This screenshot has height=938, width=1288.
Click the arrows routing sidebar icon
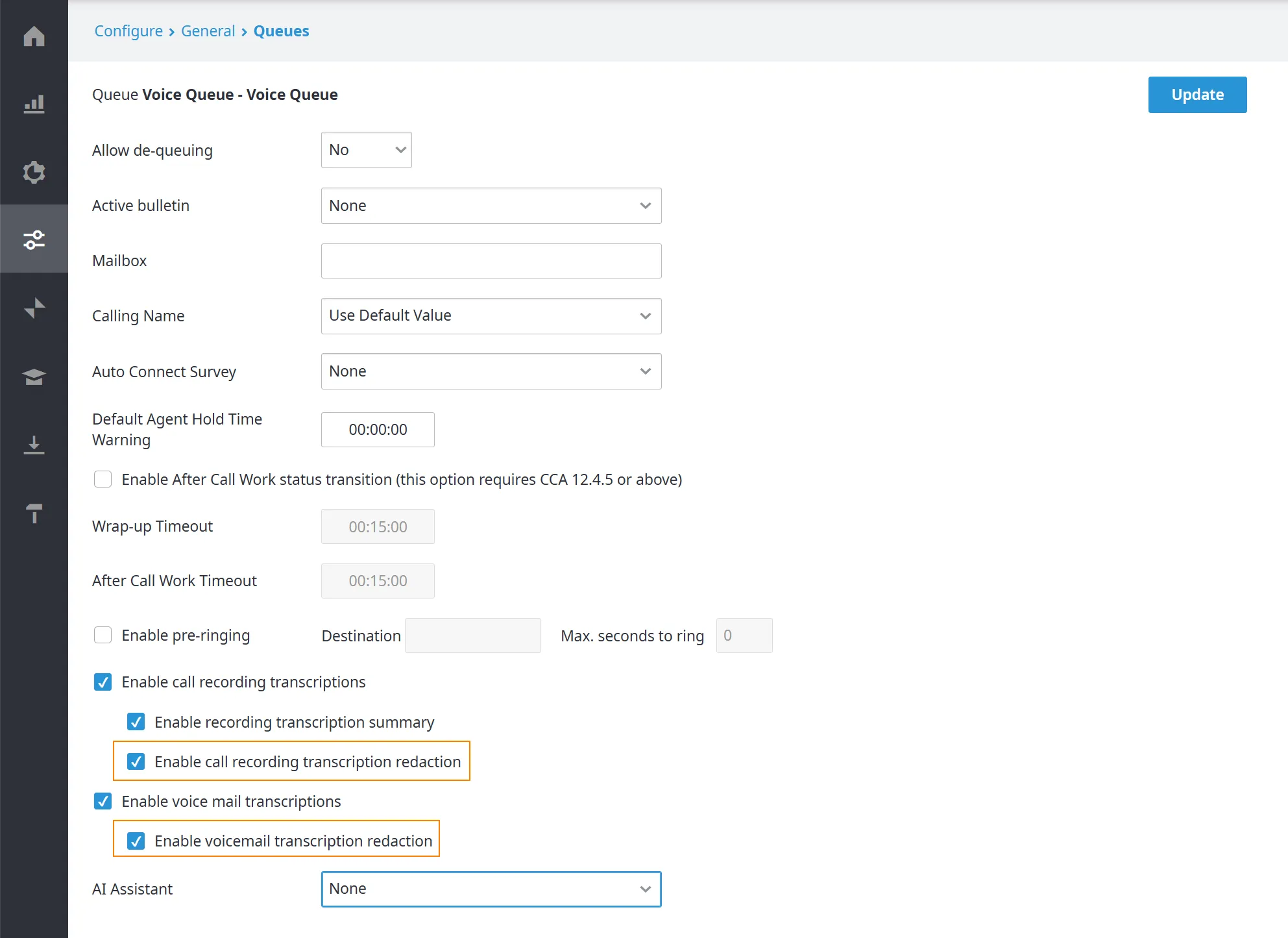click(34, 308)
